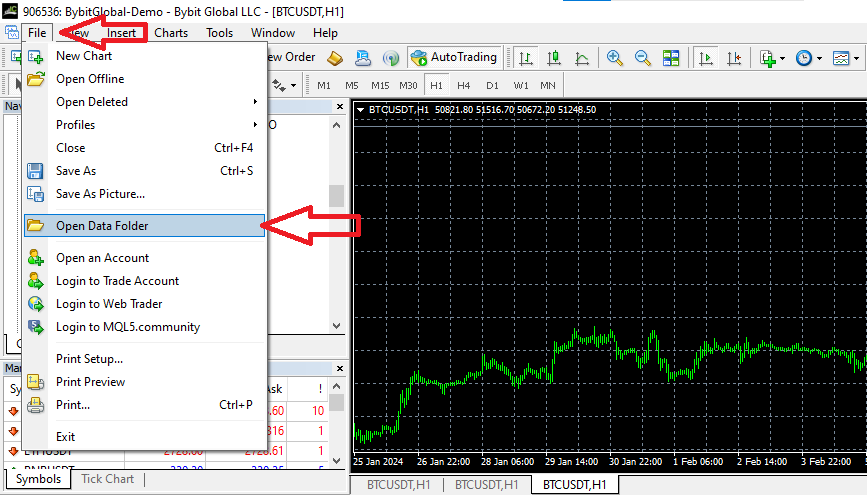Open the templates dropdown arrow
The height and width of the screenshot is (495, 867).
point(856,58)
